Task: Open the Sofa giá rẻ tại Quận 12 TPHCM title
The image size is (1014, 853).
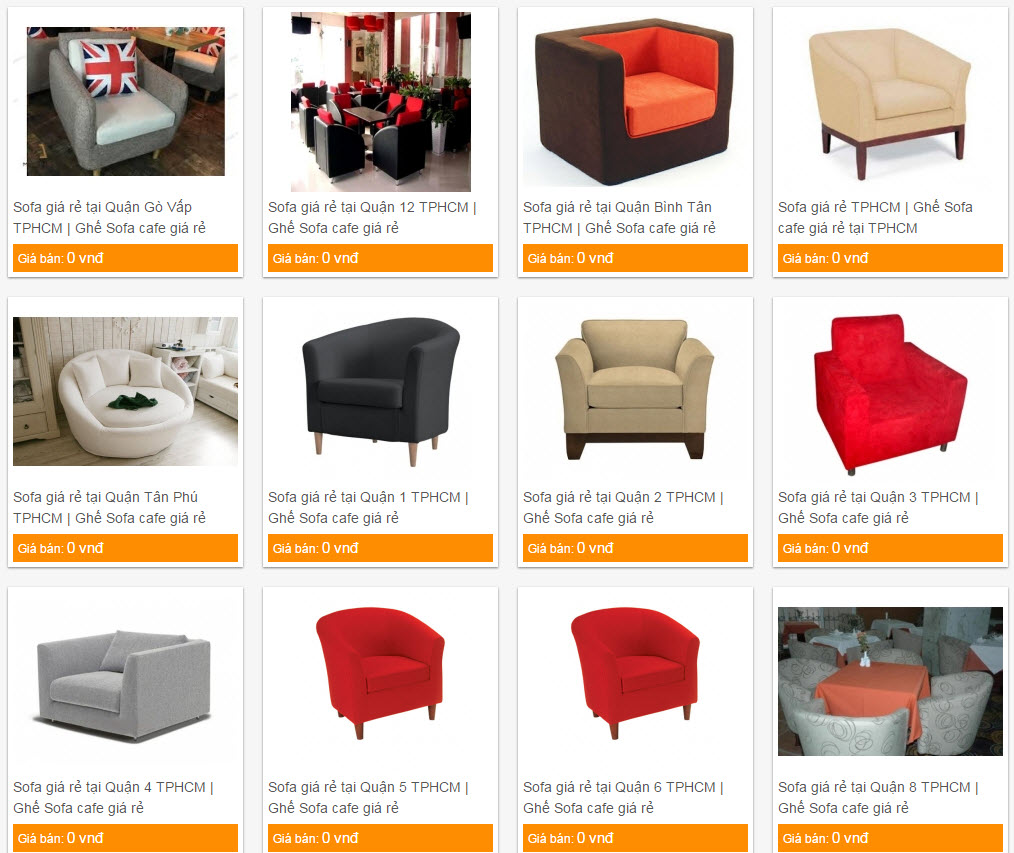Action: point(372,217)
